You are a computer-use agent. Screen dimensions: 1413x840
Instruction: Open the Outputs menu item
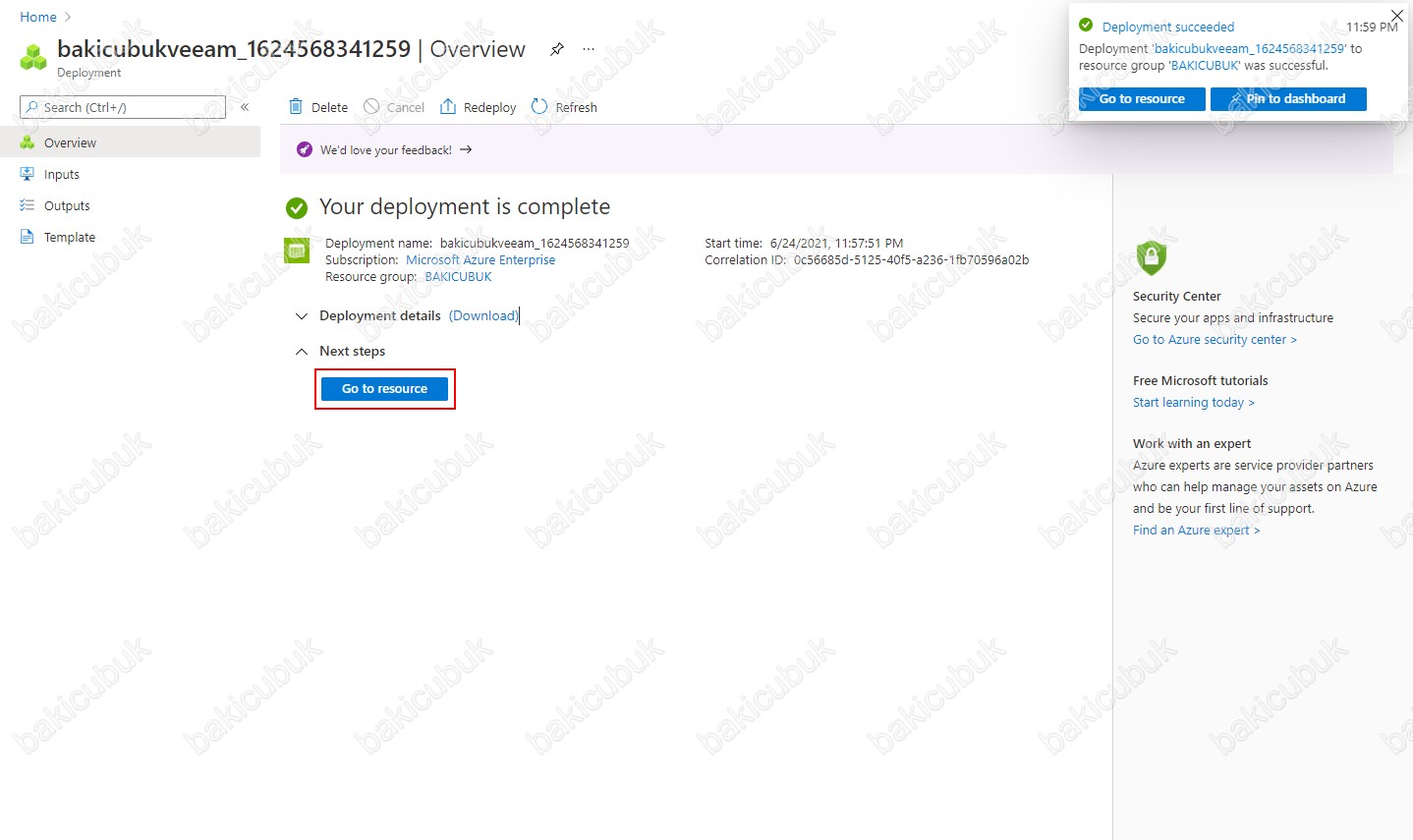click(x=130, y=205)
